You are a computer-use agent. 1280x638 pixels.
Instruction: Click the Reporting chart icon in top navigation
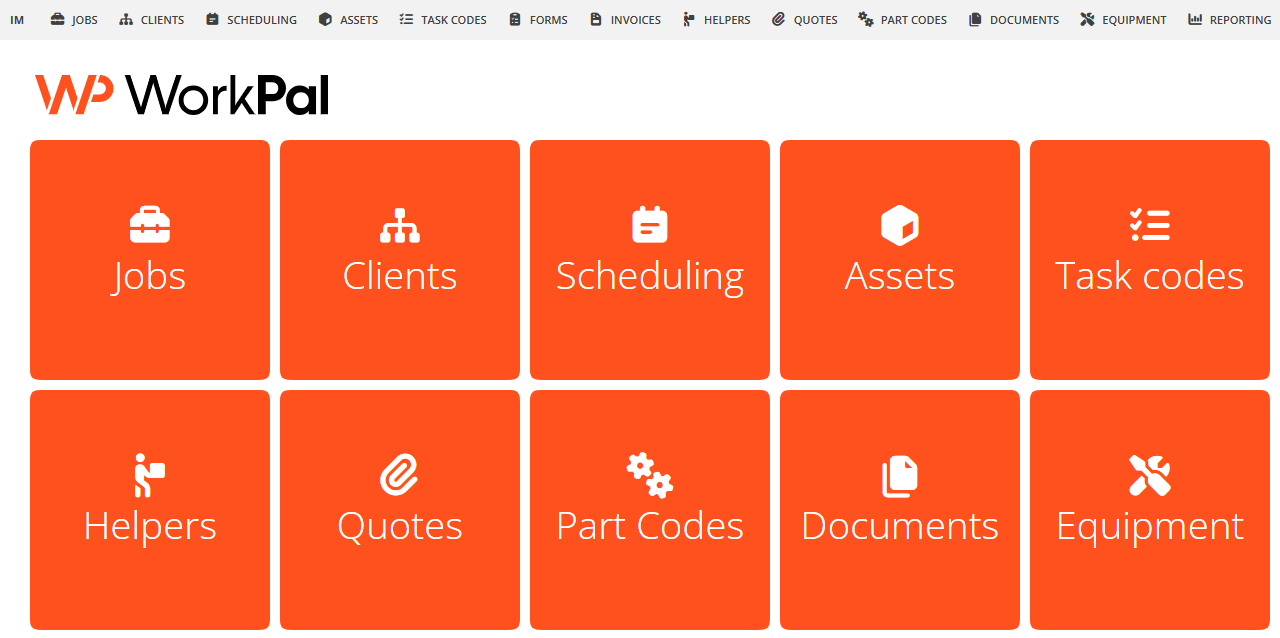click(x=1195, y=19)
